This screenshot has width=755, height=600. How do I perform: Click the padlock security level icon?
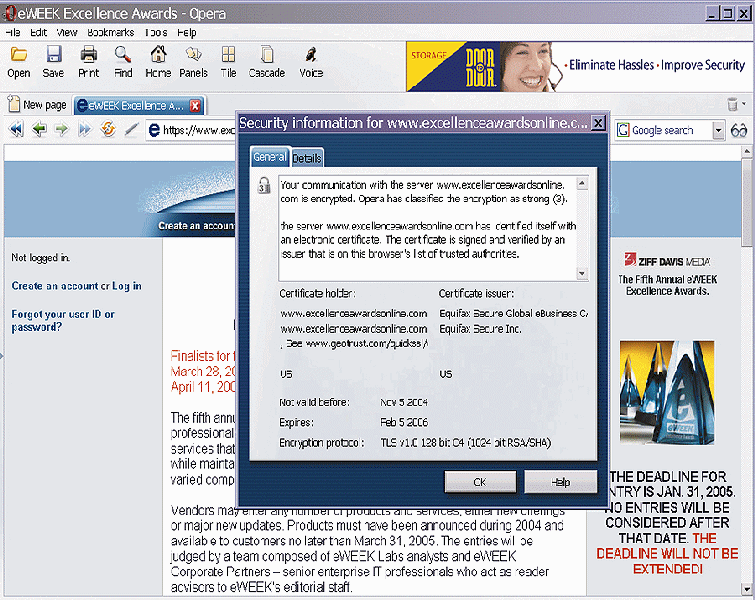(x=263, y=185)
